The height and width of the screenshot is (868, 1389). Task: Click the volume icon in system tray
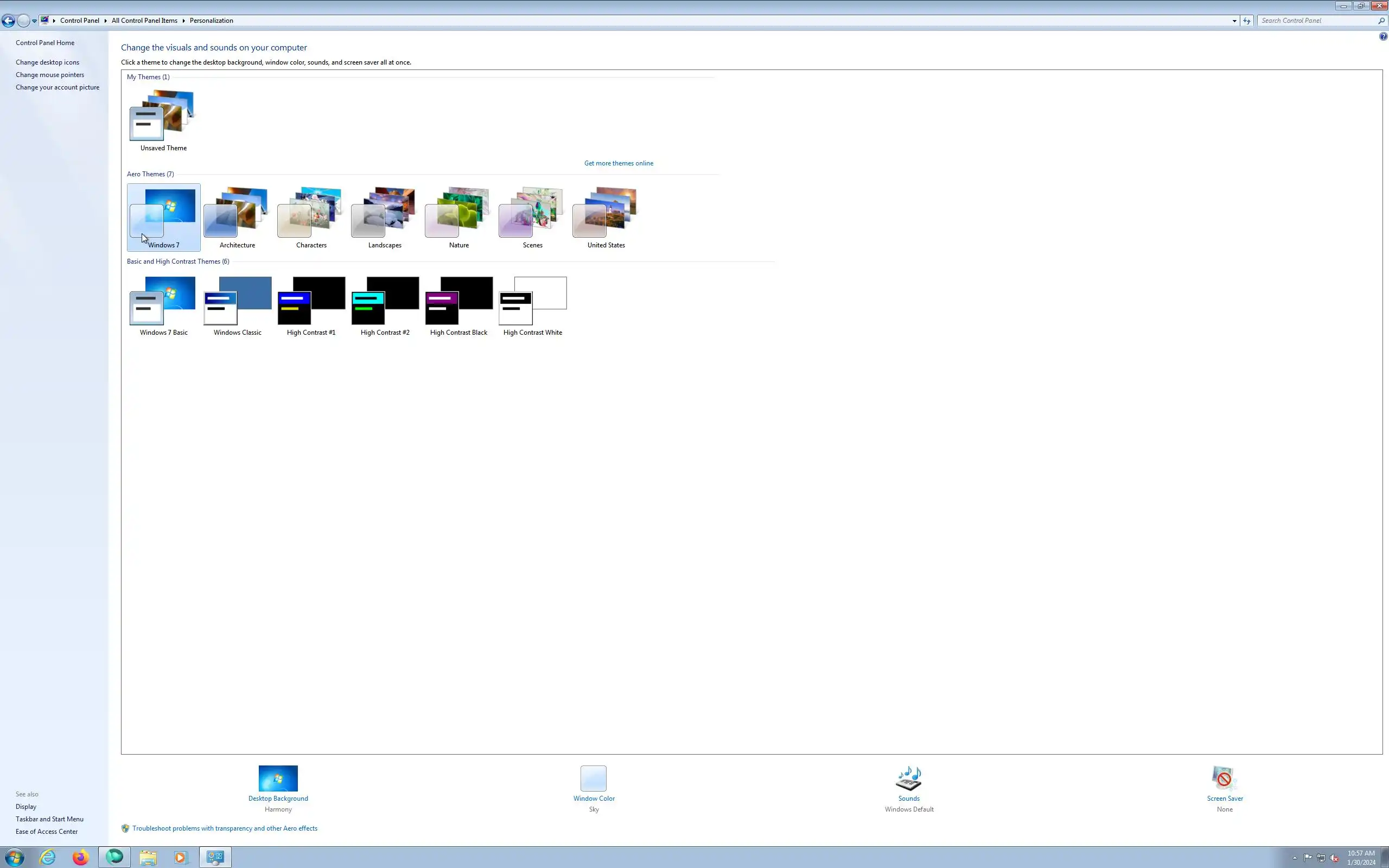(x=1334, y=858)
